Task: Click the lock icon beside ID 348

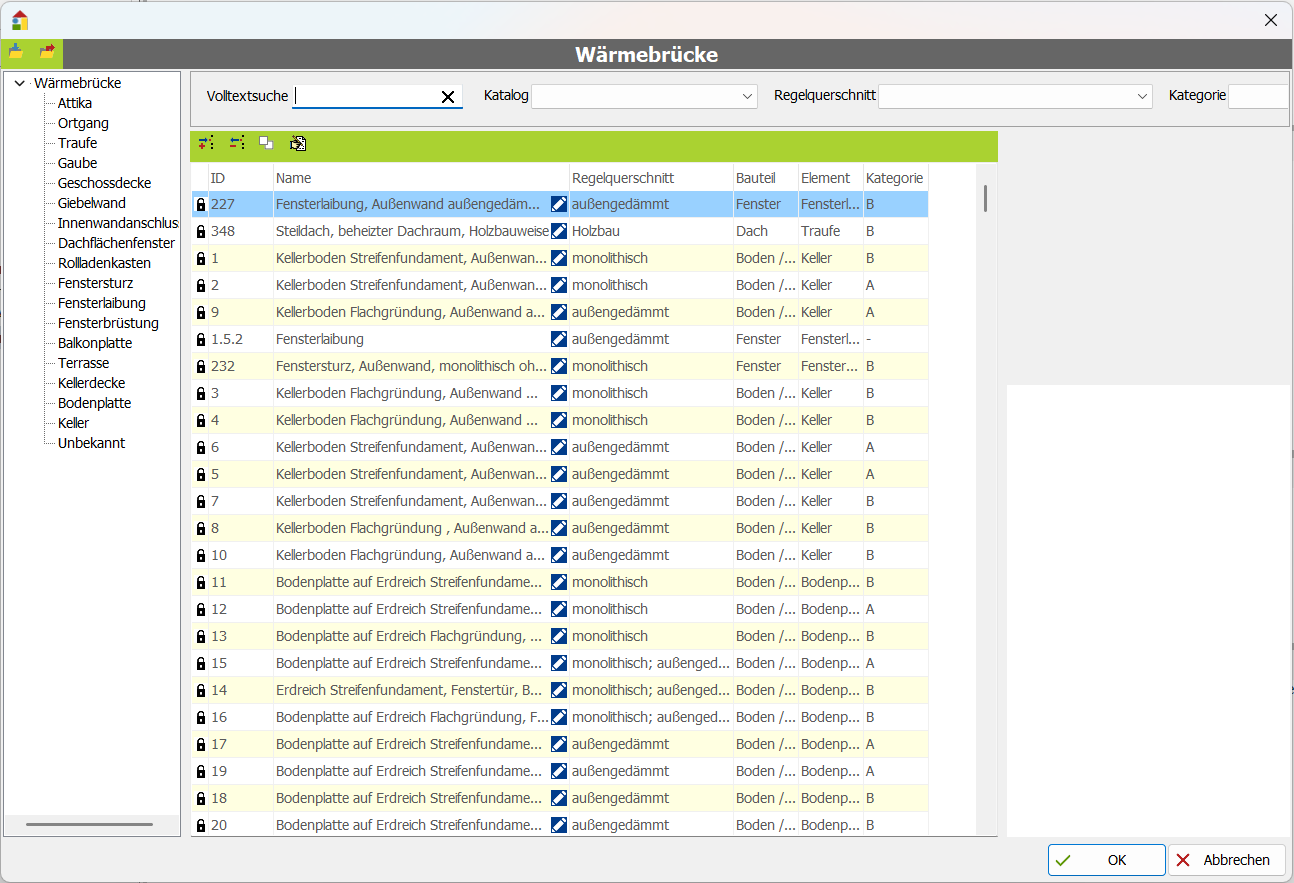Action: [x=201, y=232]
